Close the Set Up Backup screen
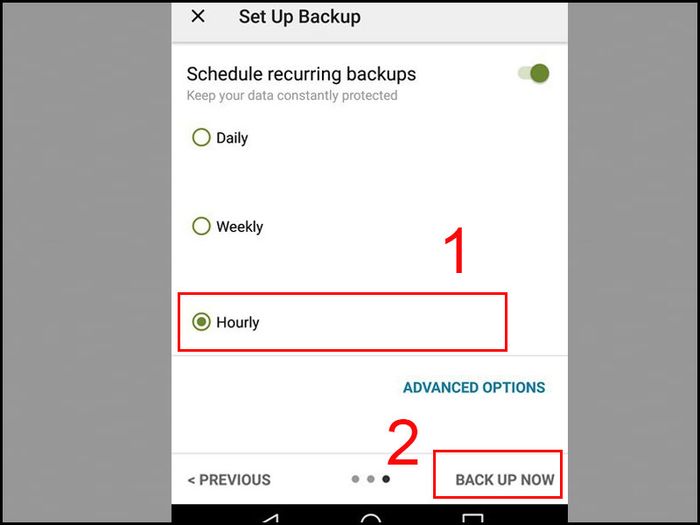Image resolution: width=700 pixels, height=525 pixels. click(198, 17)
